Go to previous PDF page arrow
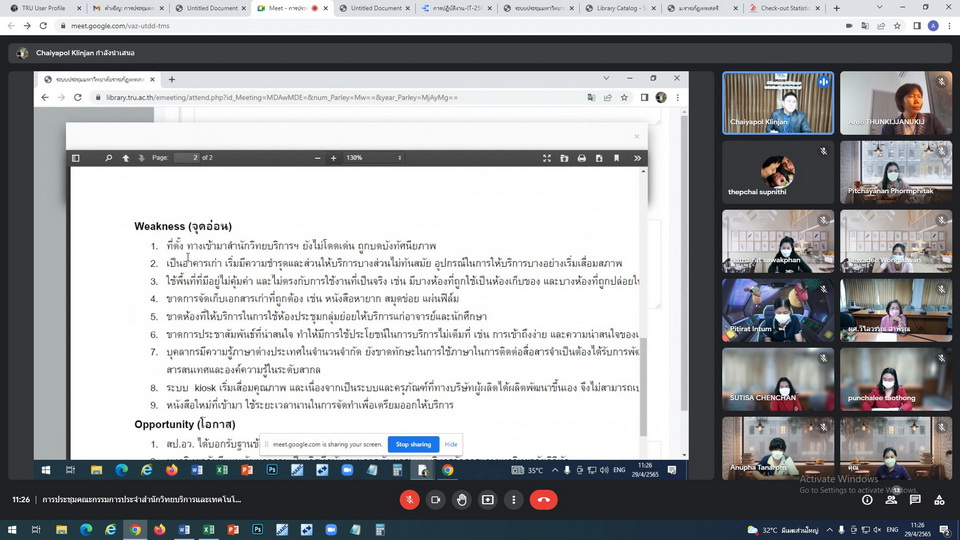 (x=126, y=158)
